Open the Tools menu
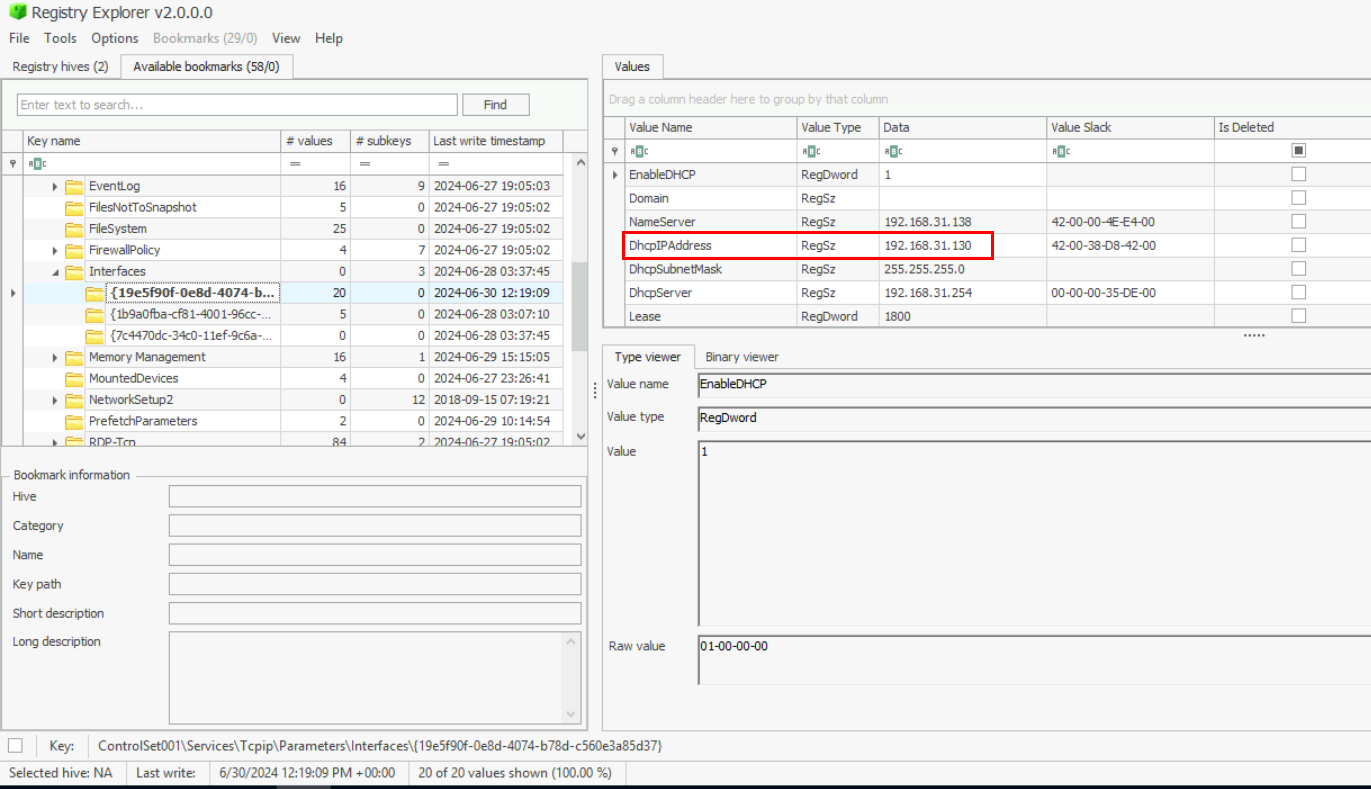Screen dimensions: 1371x789 [x=60, y=38]
